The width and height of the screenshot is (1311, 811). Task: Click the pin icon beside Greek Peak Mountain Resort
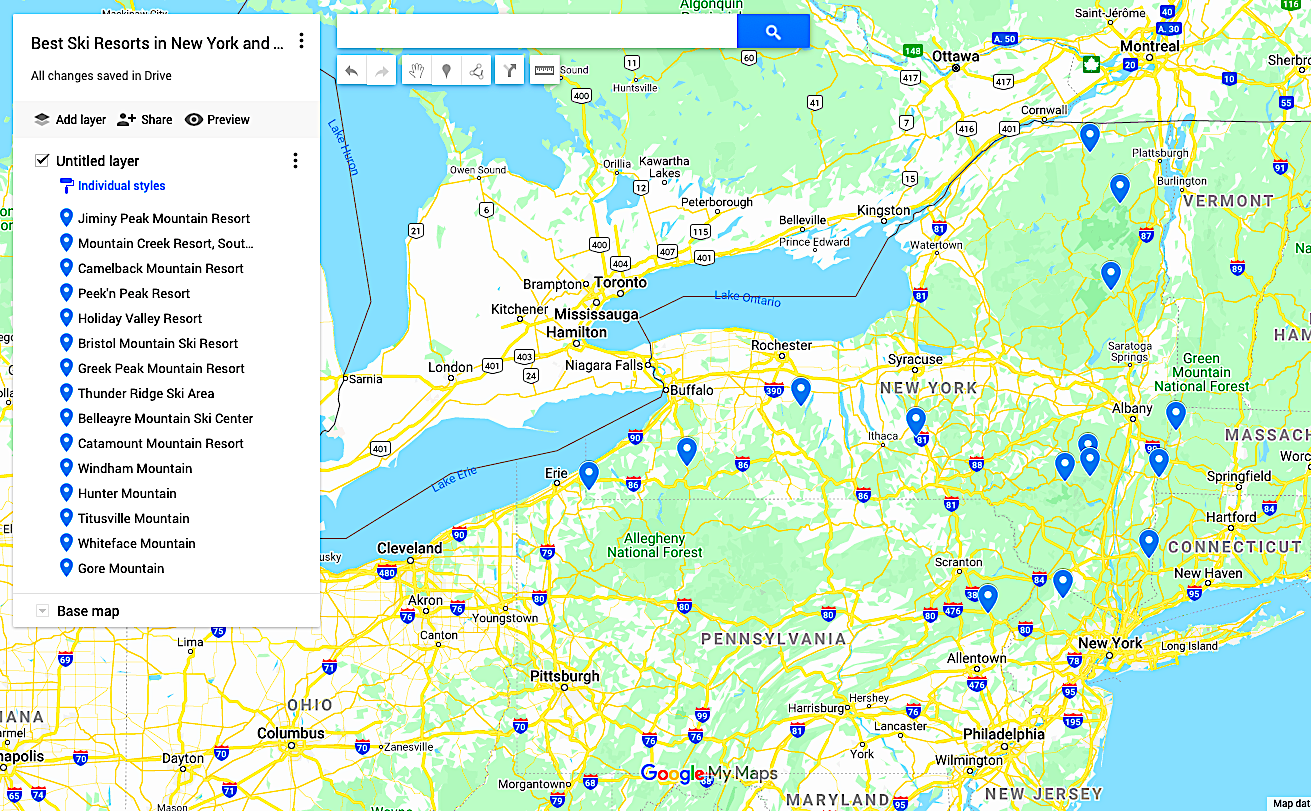pos(66,368)
